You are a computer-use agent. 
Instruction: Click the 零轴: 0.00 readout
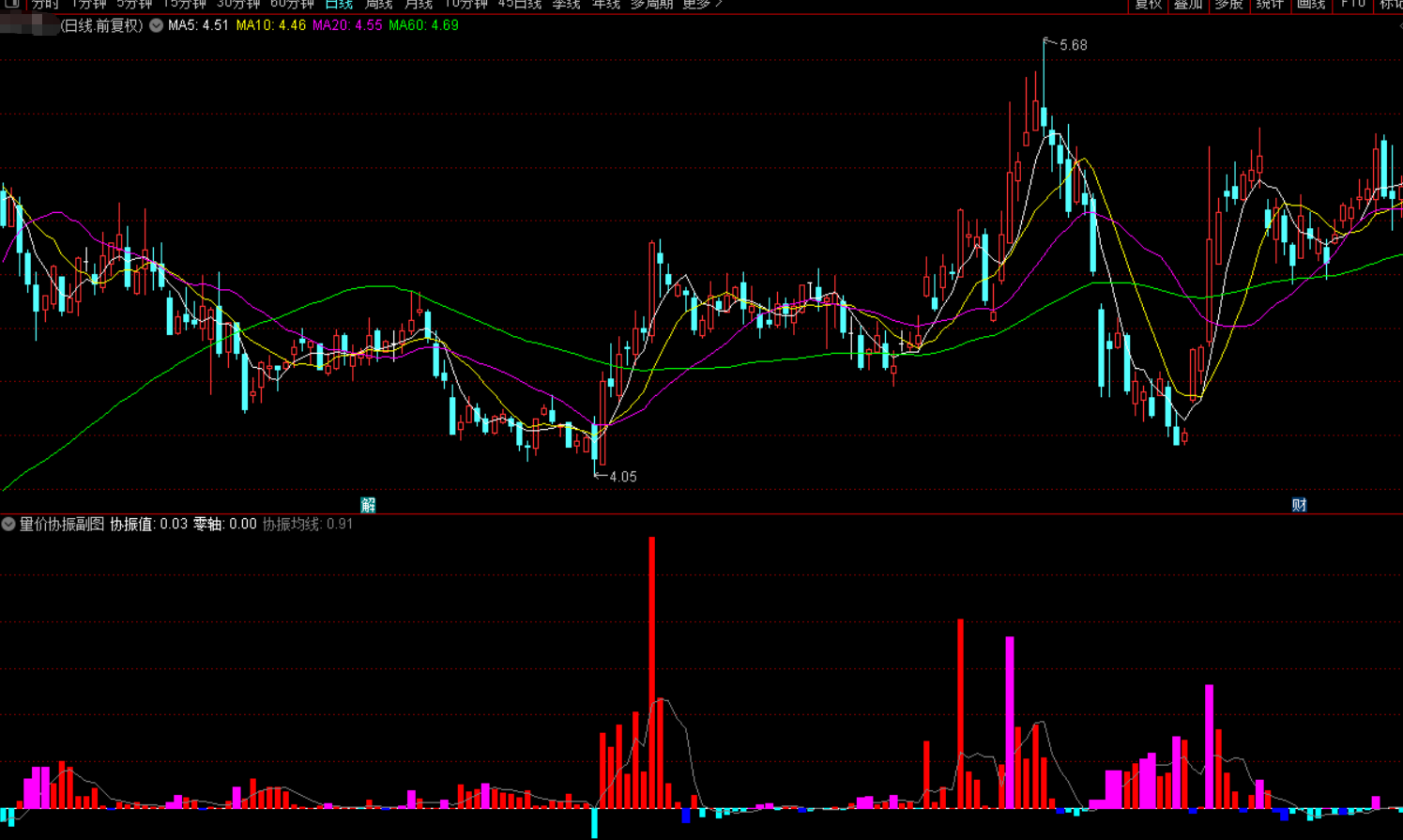coord(225,525)
